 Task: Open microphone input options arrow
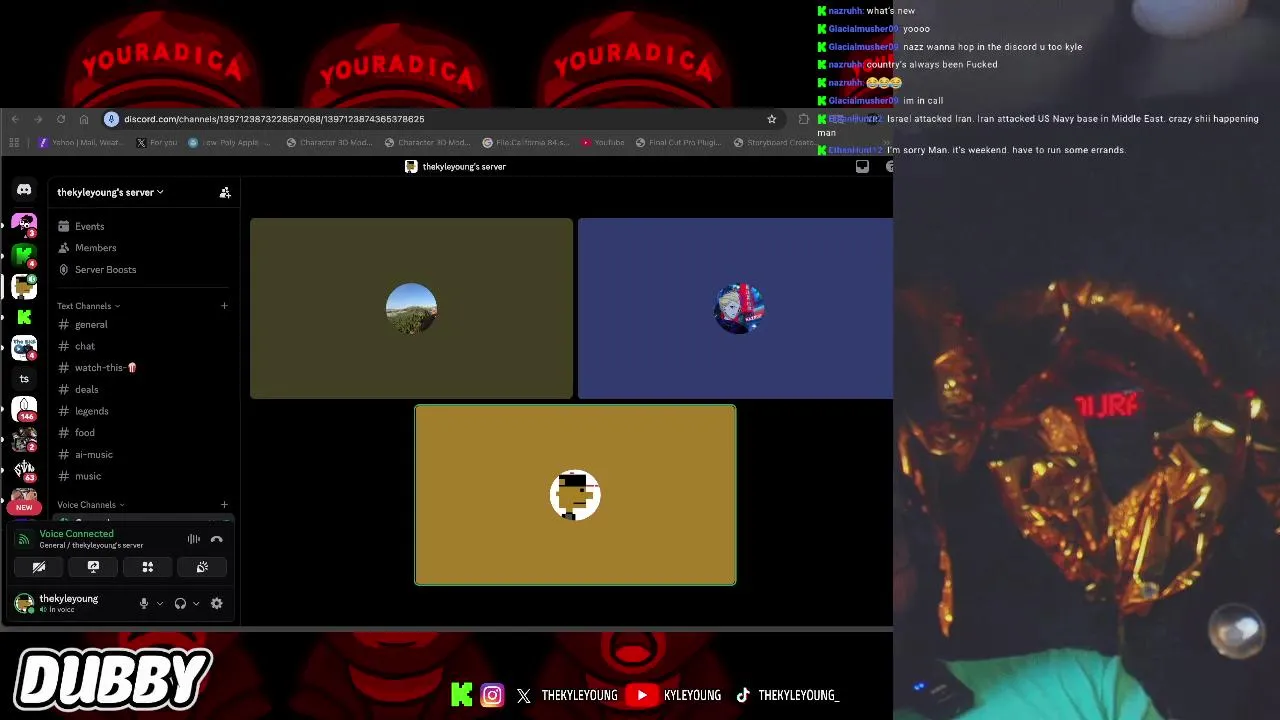159,603
